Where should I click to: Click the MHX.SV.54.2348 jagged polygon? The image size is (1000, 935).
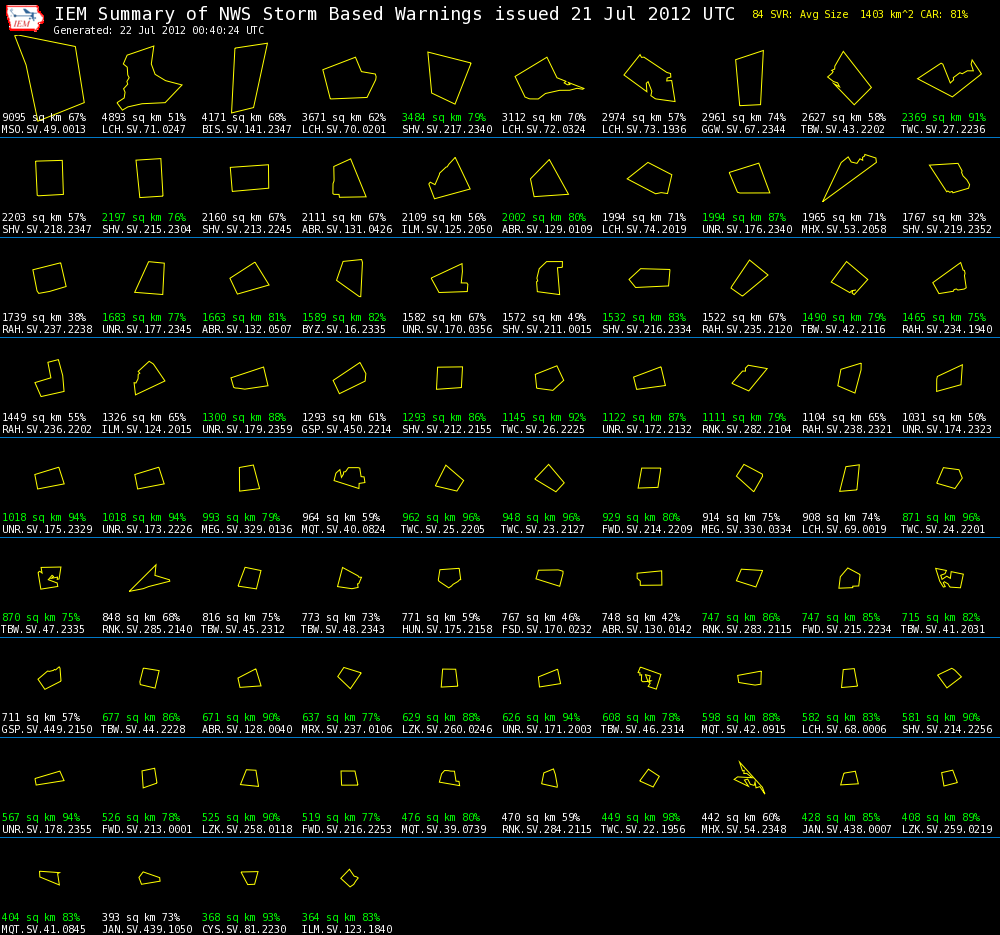coord(748,778)
